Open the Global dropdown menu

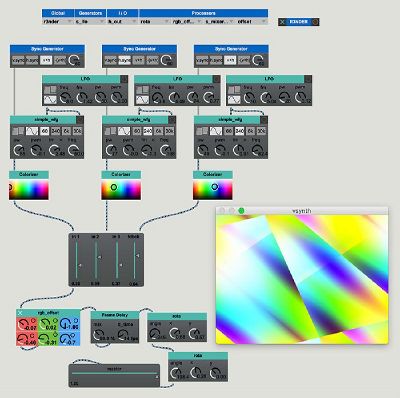click(x=58, y=21)
